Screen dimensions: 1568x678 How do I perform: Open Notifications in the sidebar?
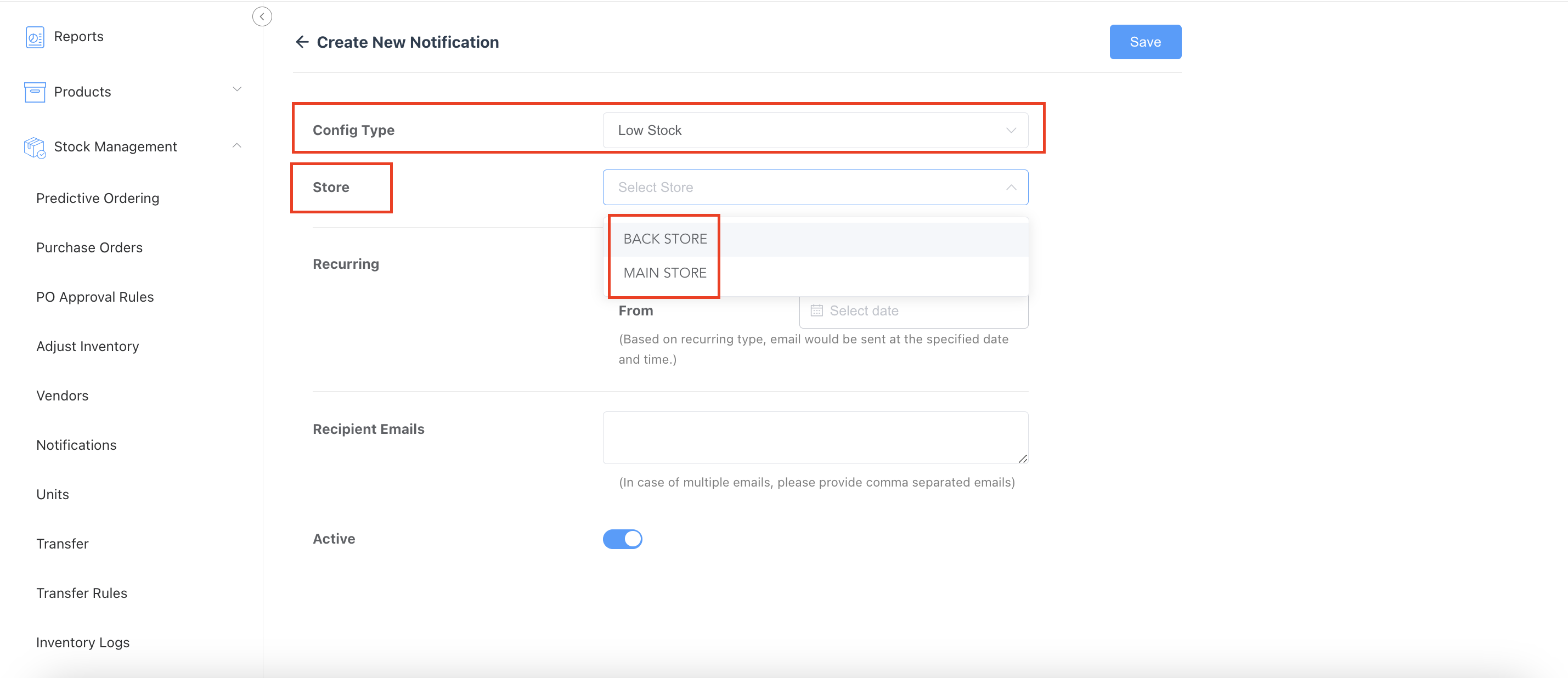tap(76, 445)
